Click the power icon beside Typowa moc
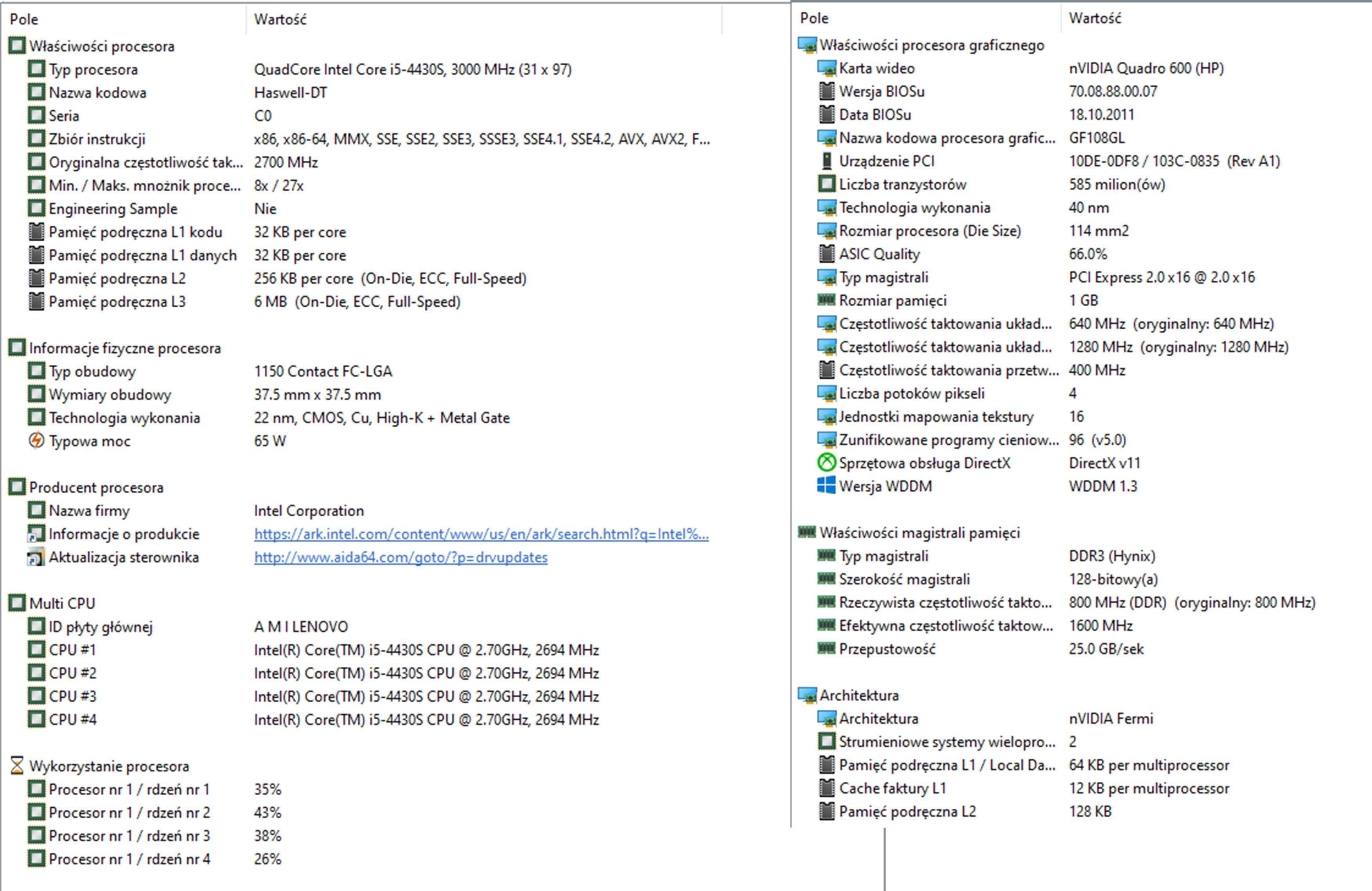 tap(36, 441)
